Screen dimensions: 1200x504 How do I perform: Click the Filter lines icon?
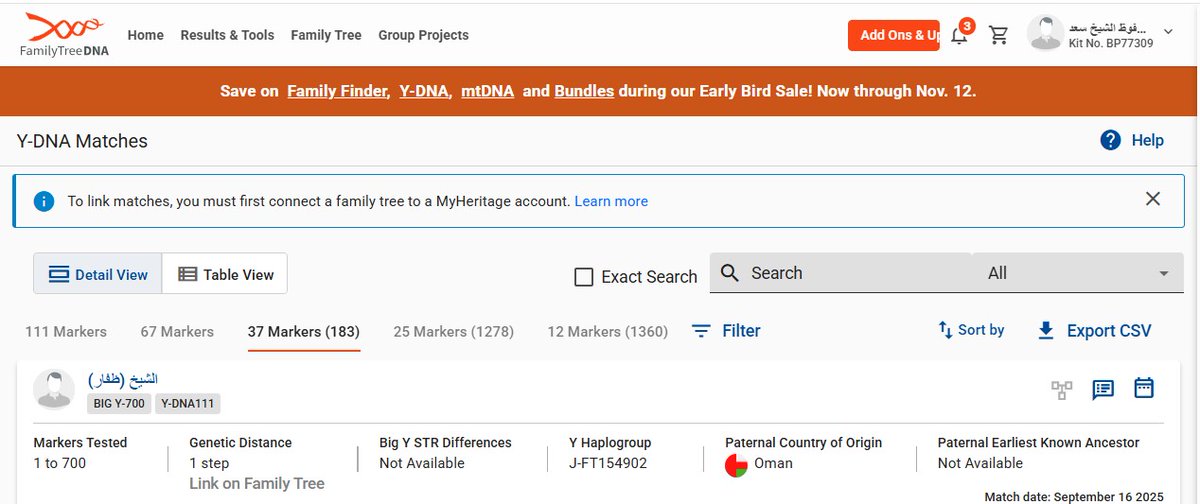point(702,330)
